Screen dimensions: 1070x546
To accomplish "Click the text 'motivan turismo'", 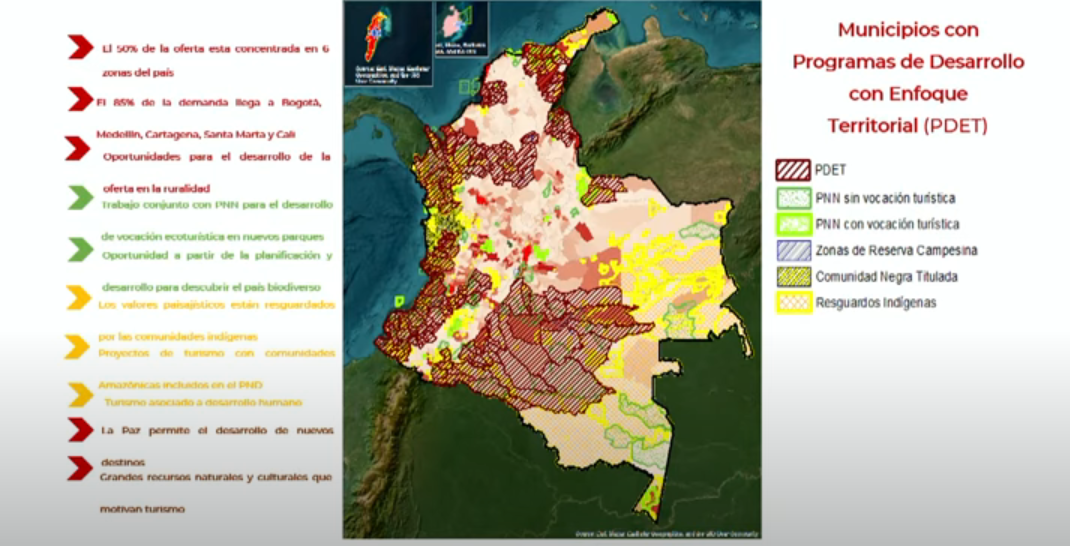I will click(142, 509).
